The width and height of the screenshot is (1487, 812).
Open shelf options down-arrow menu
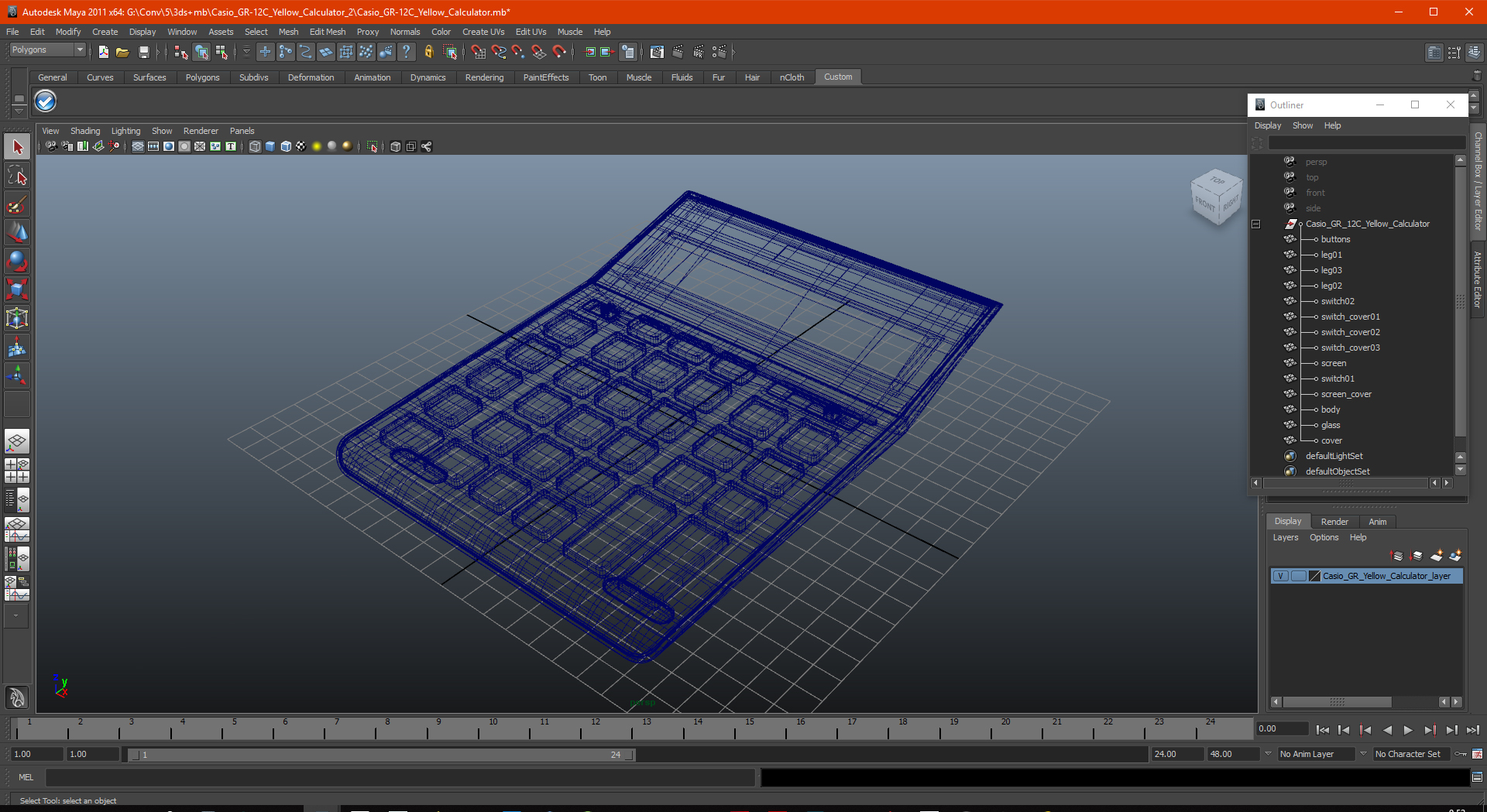19,111
